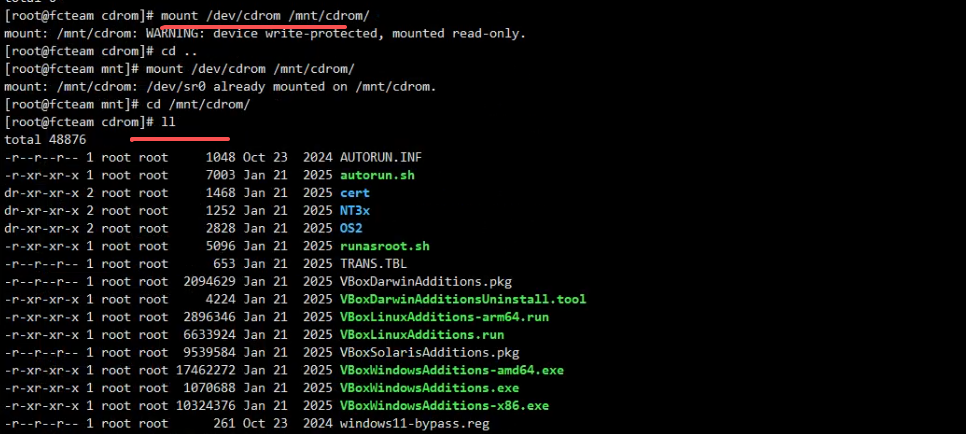The height and width of the screenshot is (434, 966).
Task: Click size 1048 of AUTORUN.INF
Action: (x=221, y=157)
